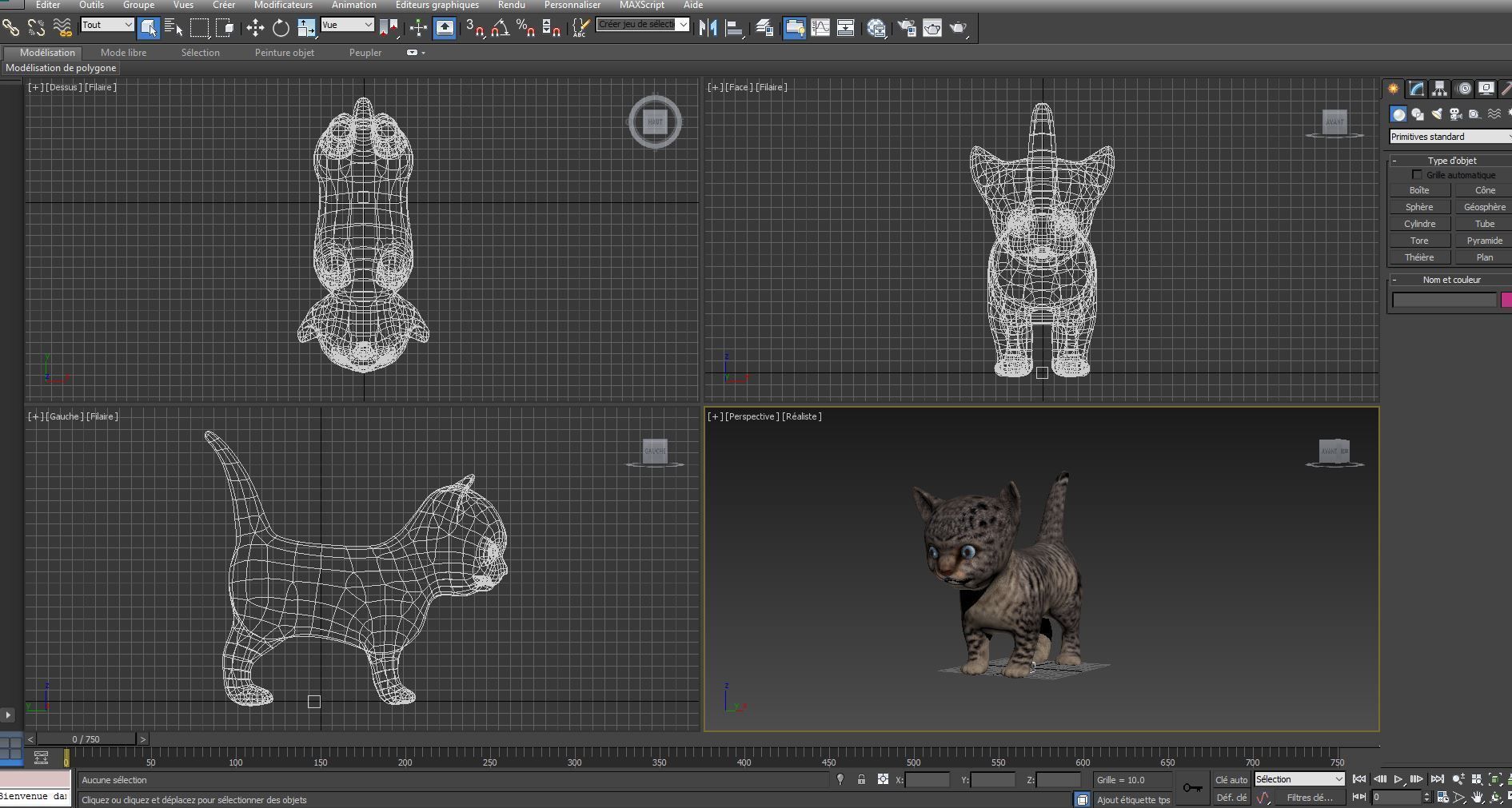Viewport: 1512px width, 808px height.
Task: Click the Play Animation button
Action: [x=1398, y=779]
